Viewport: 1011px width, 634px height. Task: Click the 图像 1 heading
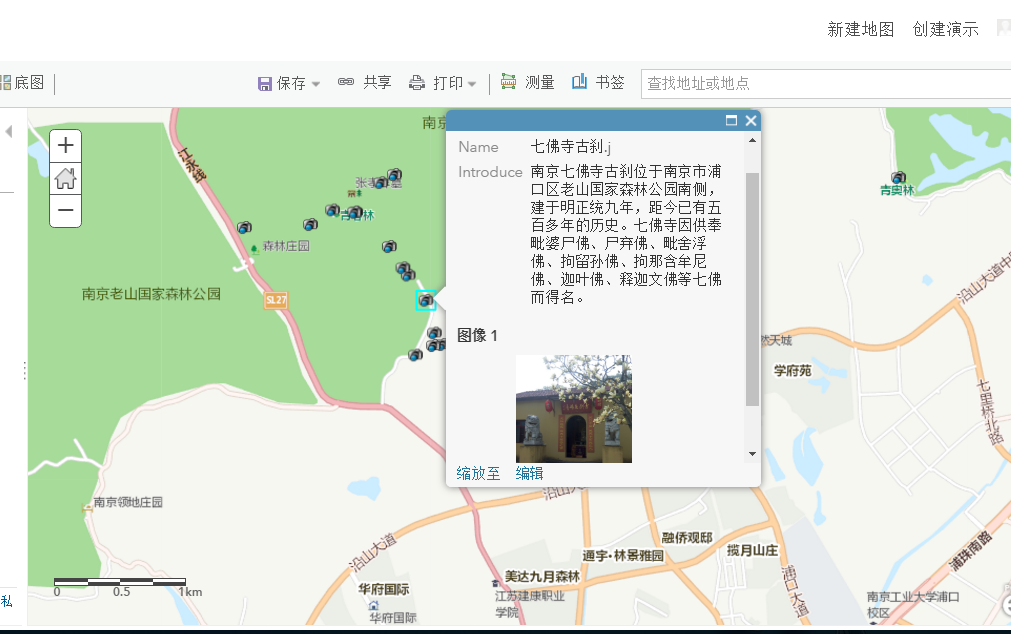pyautogui.click(x=477, y=335)
